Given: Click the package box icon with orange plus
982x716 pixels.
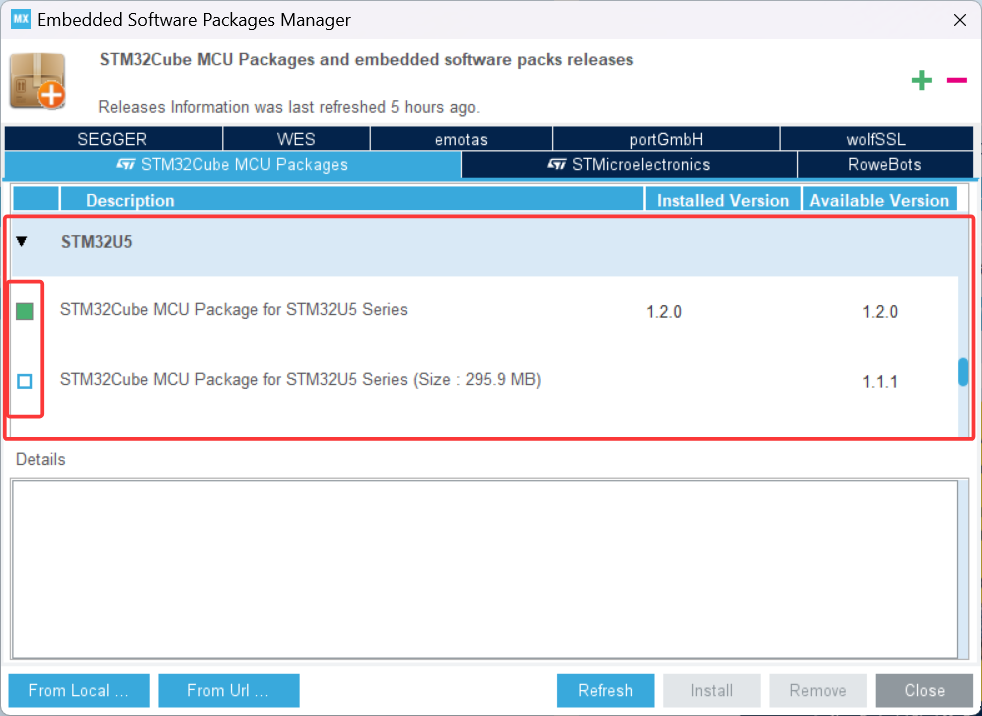Looking at the screenshot, I should tap(38, 81).
